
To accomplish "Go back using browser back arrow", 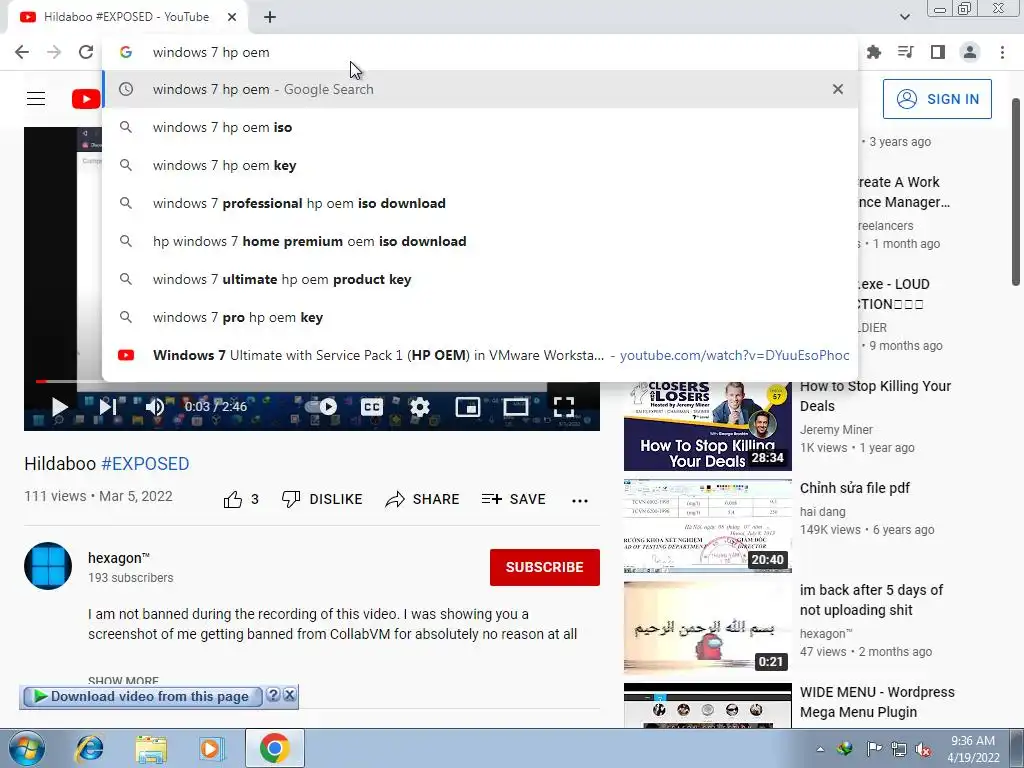I will click(22, 52).
